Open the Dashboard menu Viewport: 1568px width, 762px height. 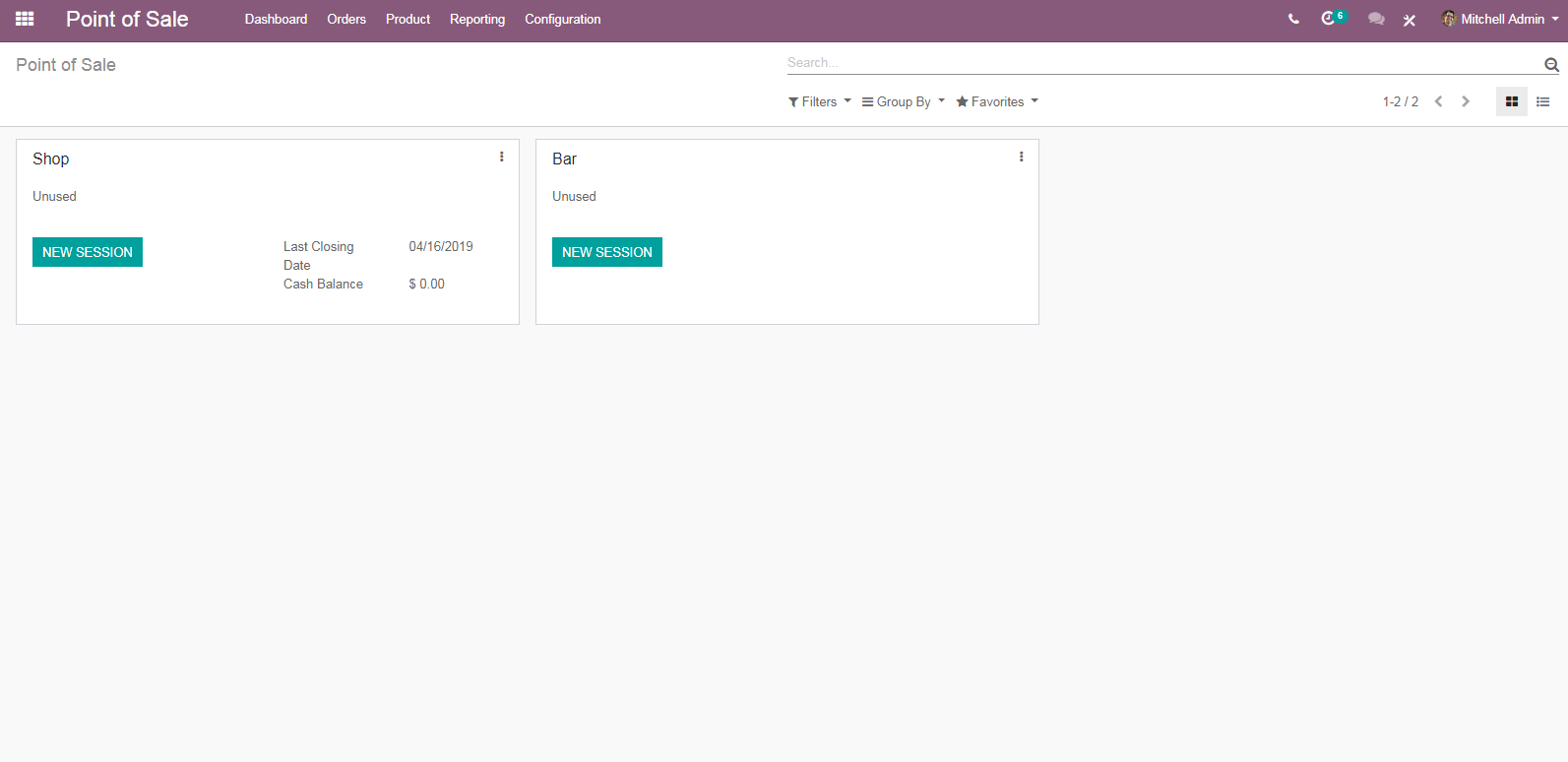point(276,19)
